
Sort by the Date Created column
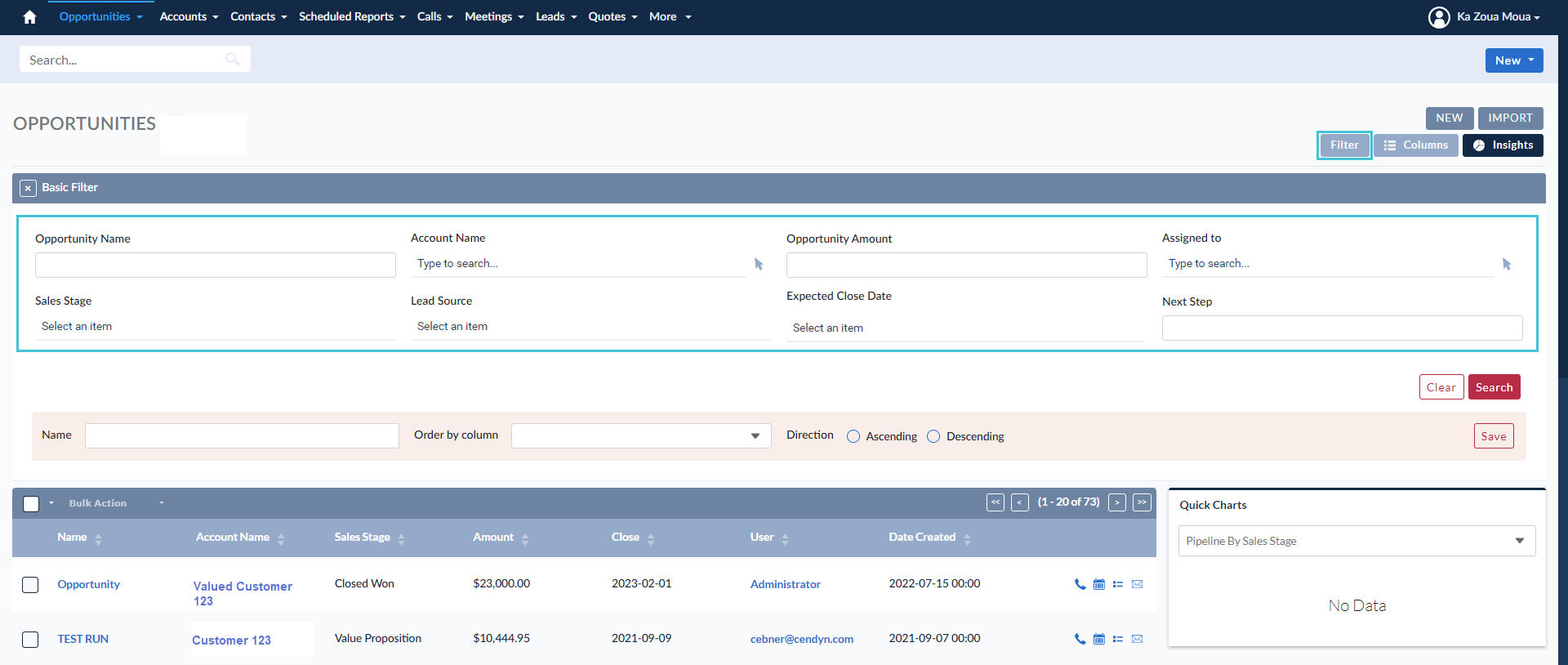[967, 538]
